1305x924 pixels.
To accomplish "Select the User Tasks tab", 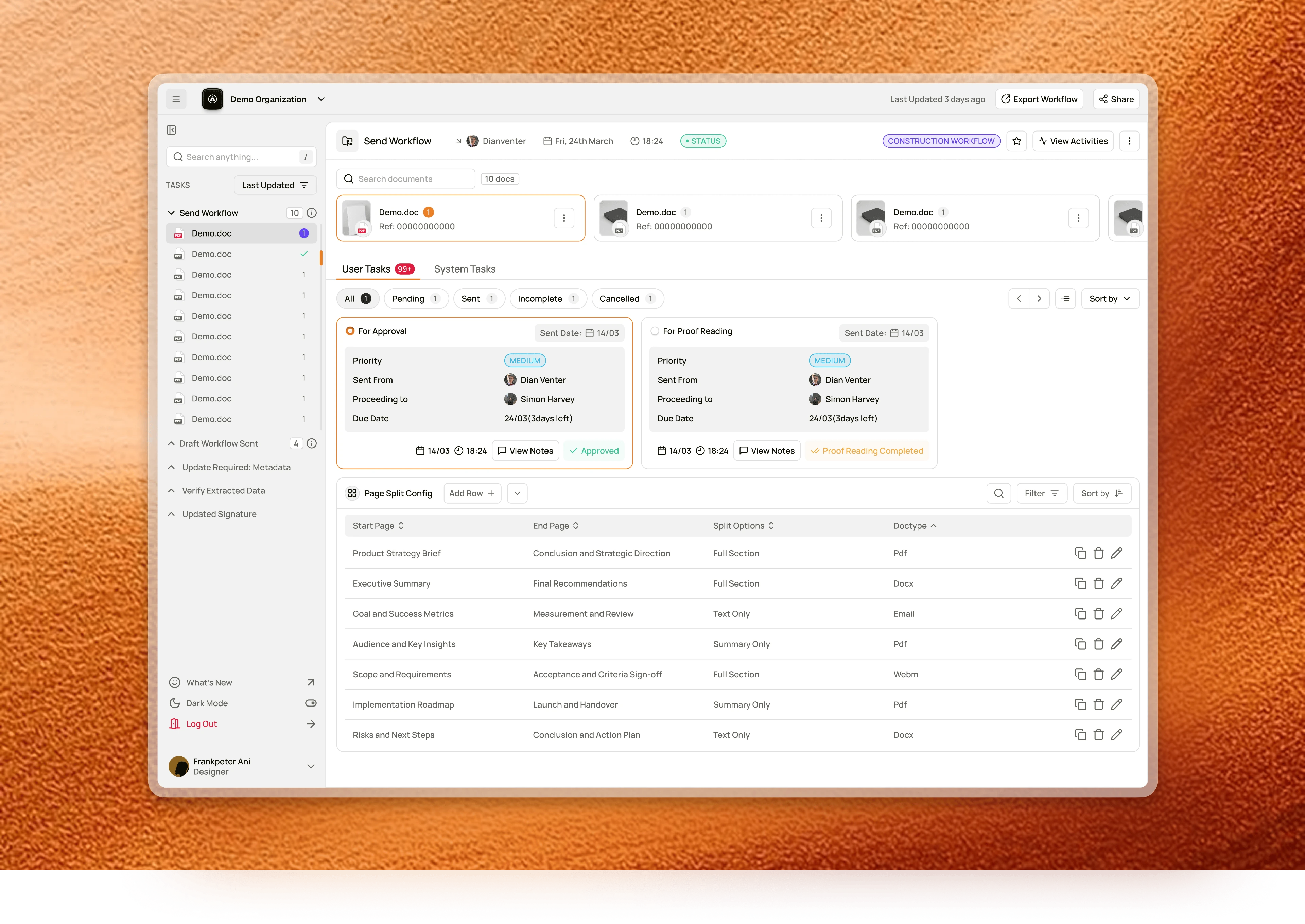I will point(378,269).
